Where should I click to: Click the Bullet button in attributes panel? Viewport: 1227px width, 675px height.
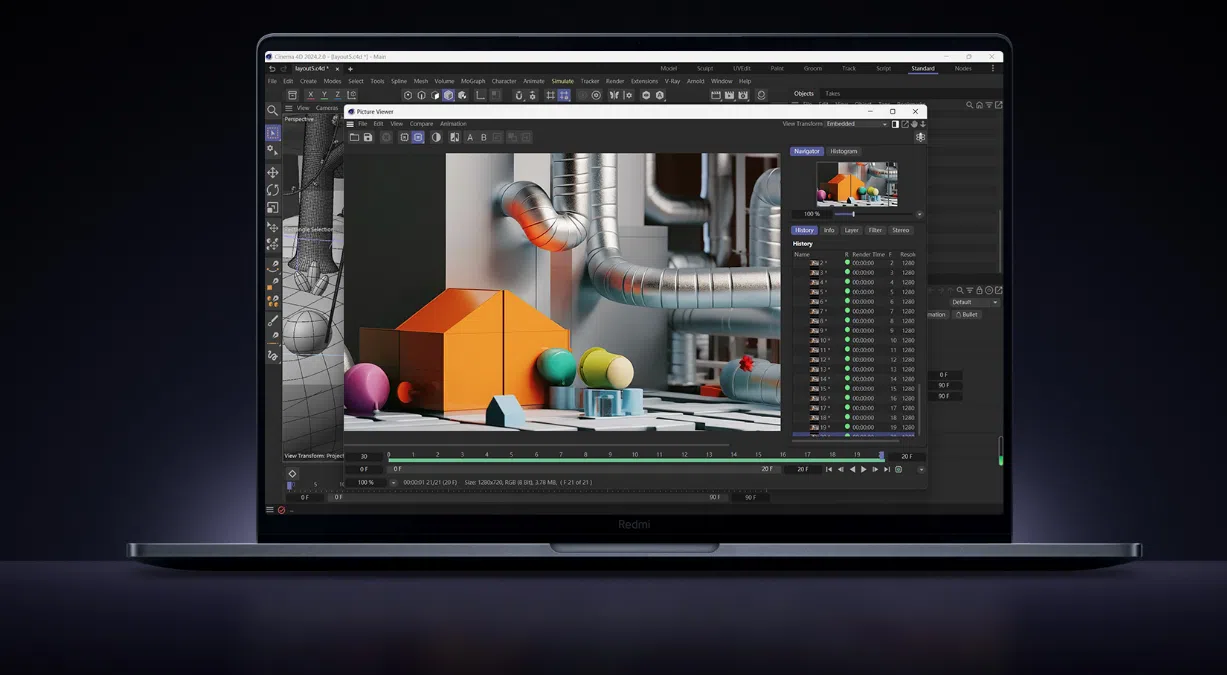967,314
